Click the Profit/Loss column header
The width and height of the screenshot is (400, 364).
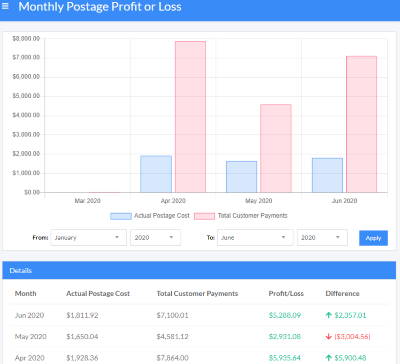pos(286,294)
